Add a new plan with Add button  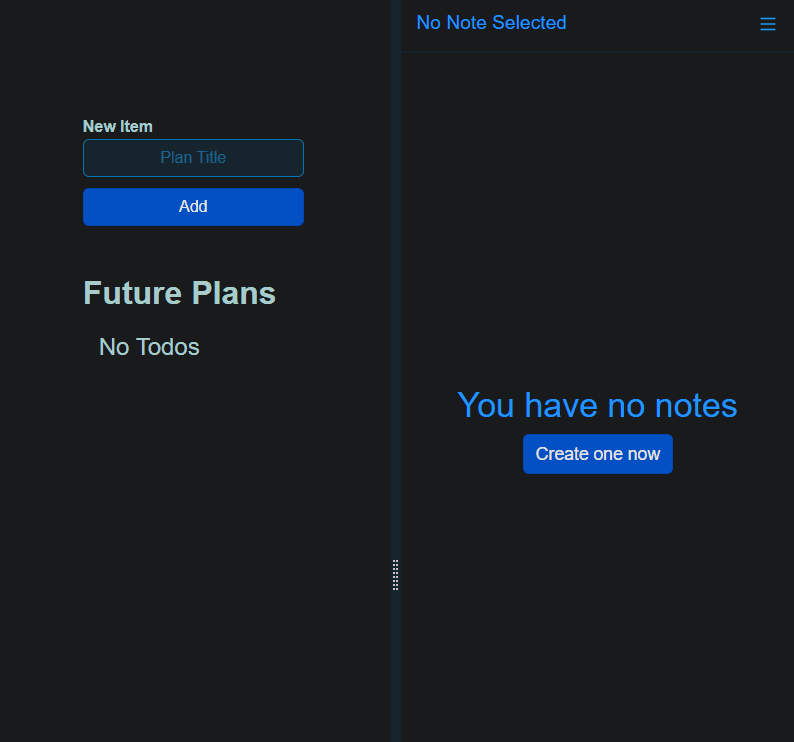[193, 207]
